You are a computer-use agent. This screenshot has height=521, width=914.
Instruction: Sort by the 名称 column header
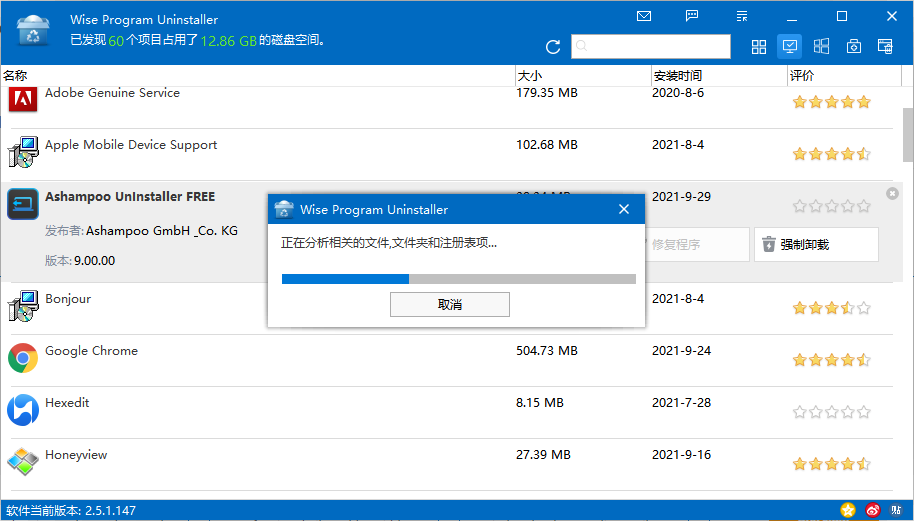click(15, 76)
